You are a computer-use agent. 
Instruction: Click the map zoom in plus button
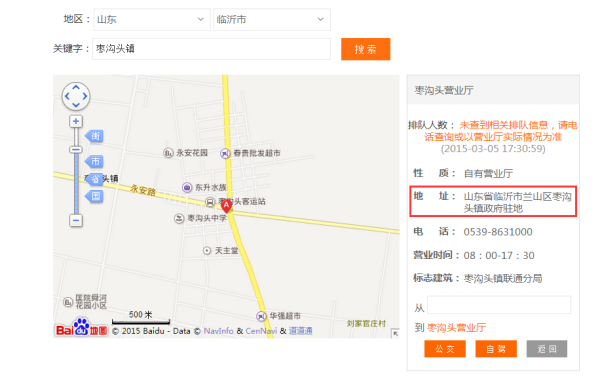click(76, 121)
